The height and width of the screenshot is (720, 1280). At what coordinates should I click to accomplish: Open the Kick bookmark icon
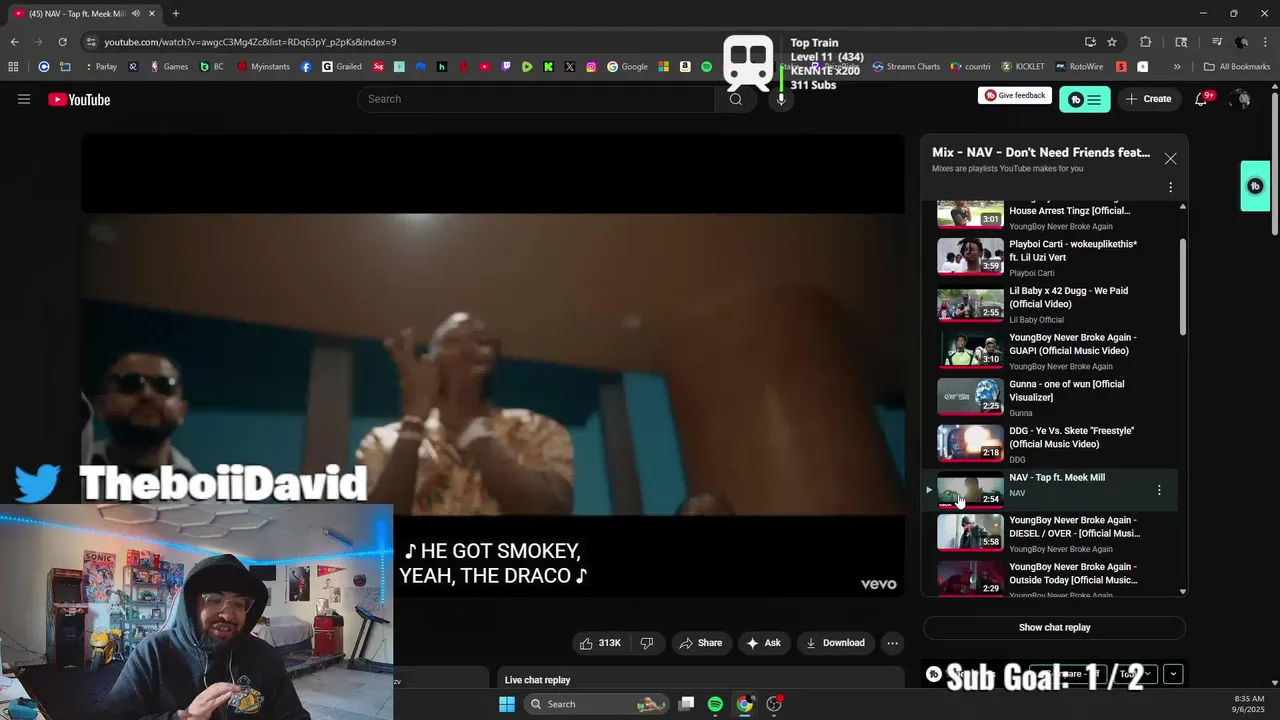tap(548, 67)
